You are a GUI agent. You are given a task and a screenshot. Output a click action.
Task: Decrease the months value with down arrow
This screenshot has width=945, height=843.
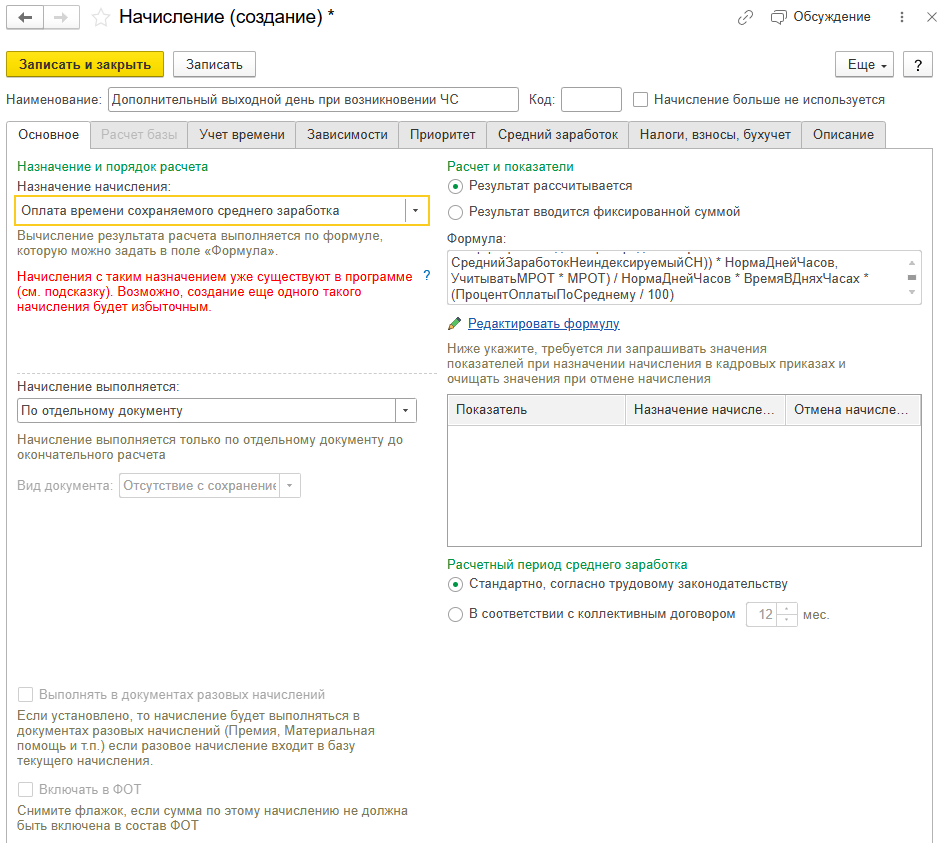pyautogui.click(x=786, y=620)
